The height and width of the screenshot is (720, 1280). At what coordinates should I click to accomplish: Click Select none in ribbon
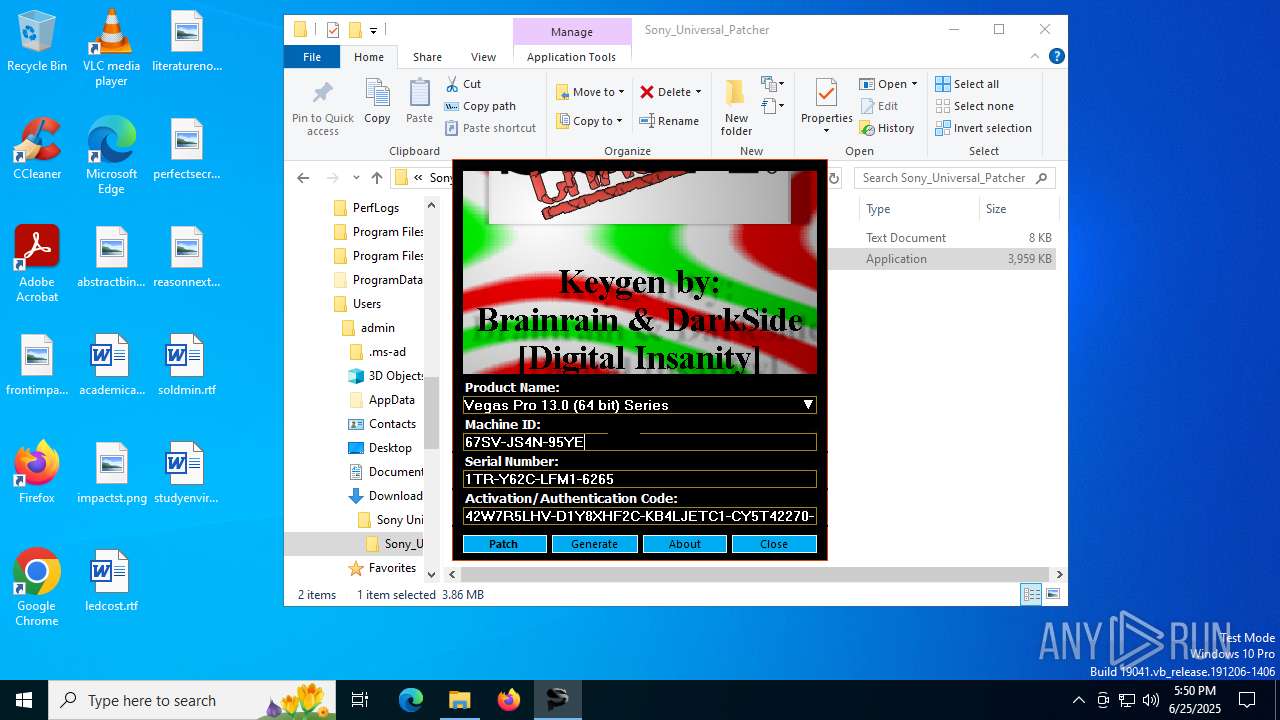coord(974,106)
